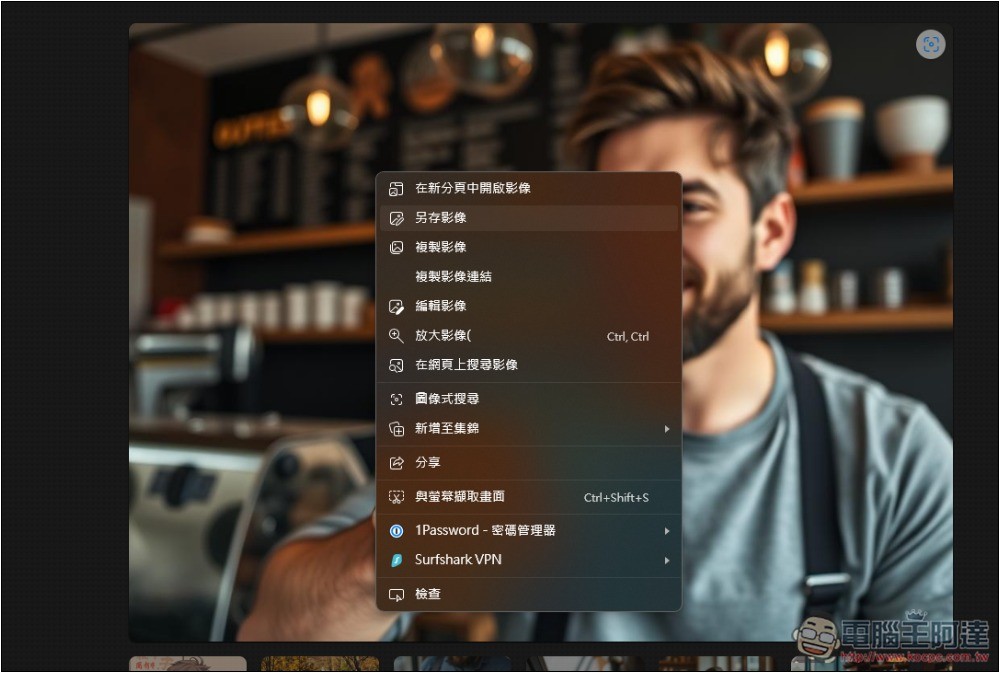Click the inspect element icon
This screenshot has height=673, width=1000.
click(x=396, y=595)
